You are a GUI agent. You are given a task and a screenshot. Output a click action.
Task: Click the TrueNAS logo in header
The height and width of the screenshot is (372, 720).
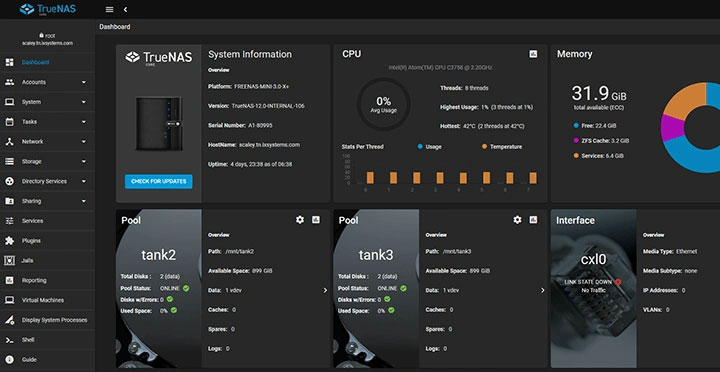(x=47, y=9)
